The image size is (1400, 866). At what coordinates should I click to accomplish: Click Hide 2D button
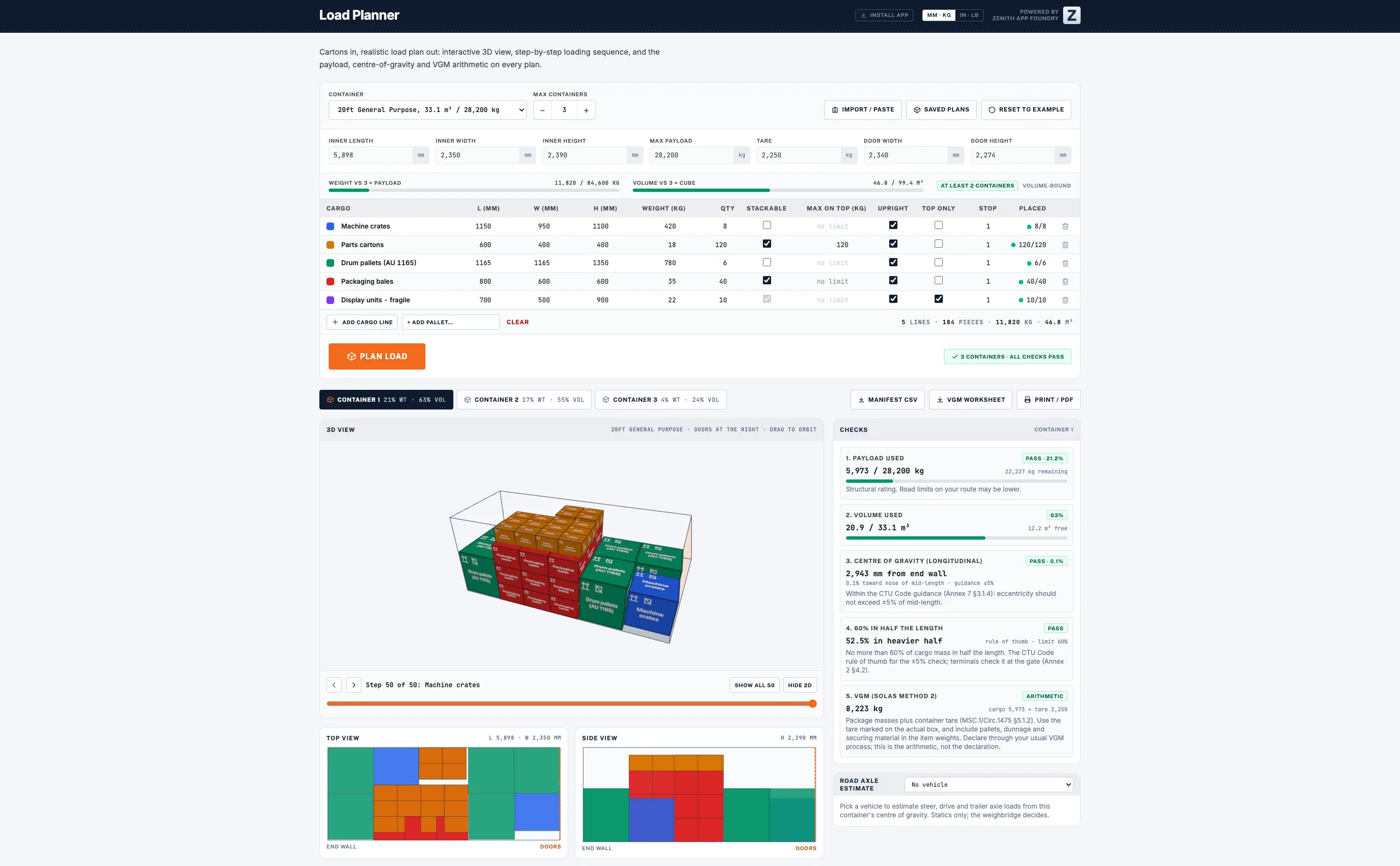tap(800, 685)
